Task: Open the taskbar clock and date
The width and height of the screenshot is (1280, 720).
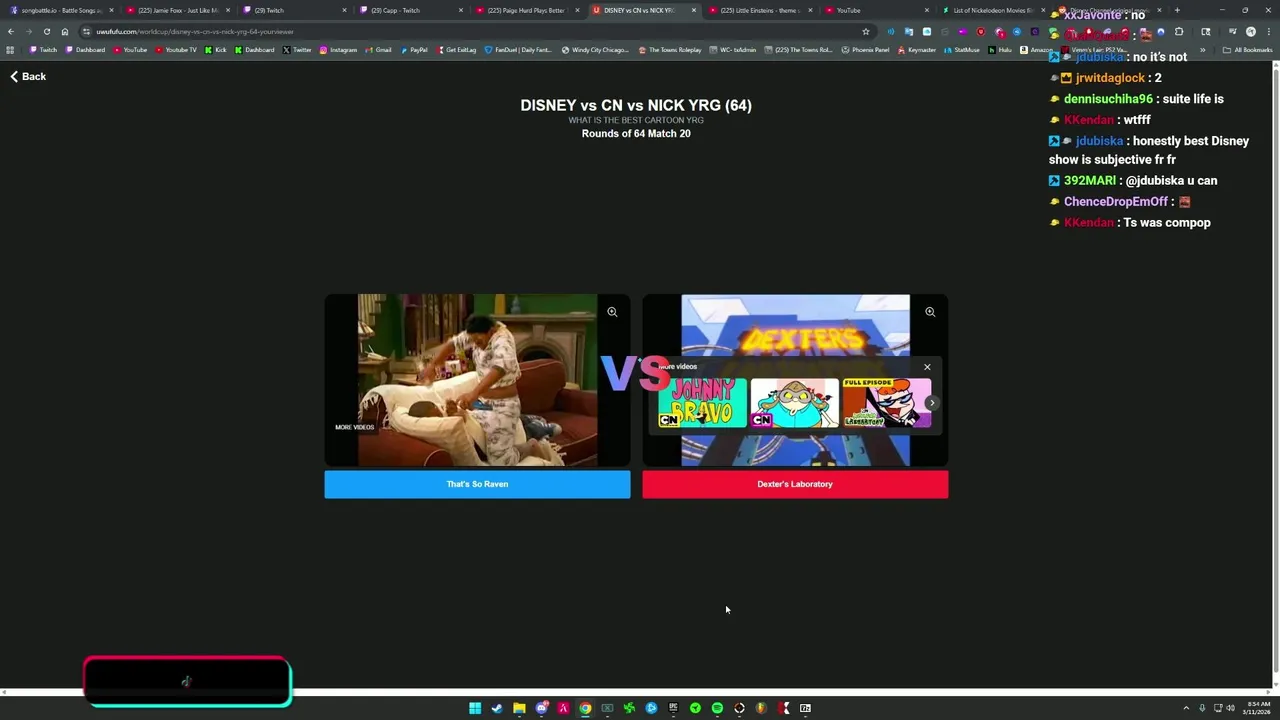Action: (x=1257, y=708)
